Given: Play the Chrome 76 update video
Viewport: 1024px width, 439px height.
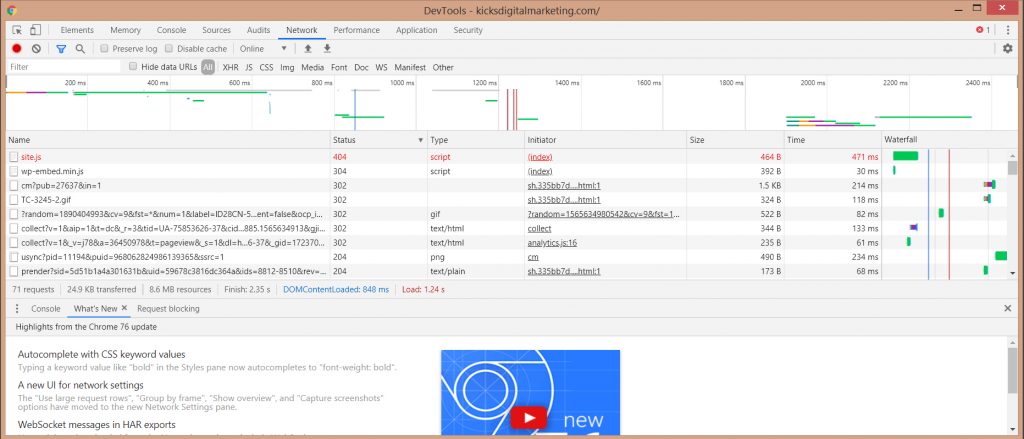Looking at the screenshot, I should coord(528,417).
